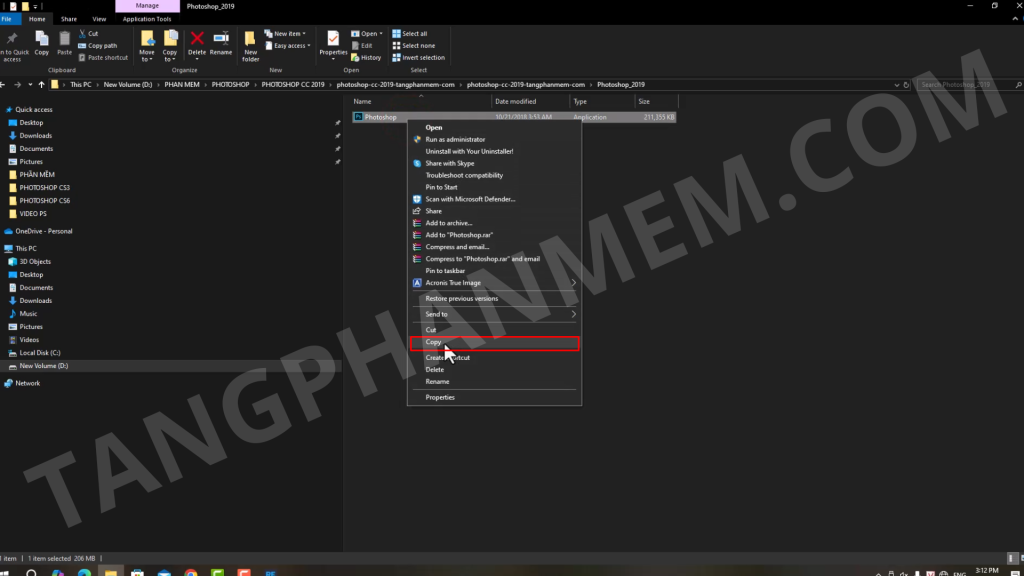This screenshot has width=1024, height=576.
Task: Click the red Delete icon in ribbon
Action: coord(197,40)
